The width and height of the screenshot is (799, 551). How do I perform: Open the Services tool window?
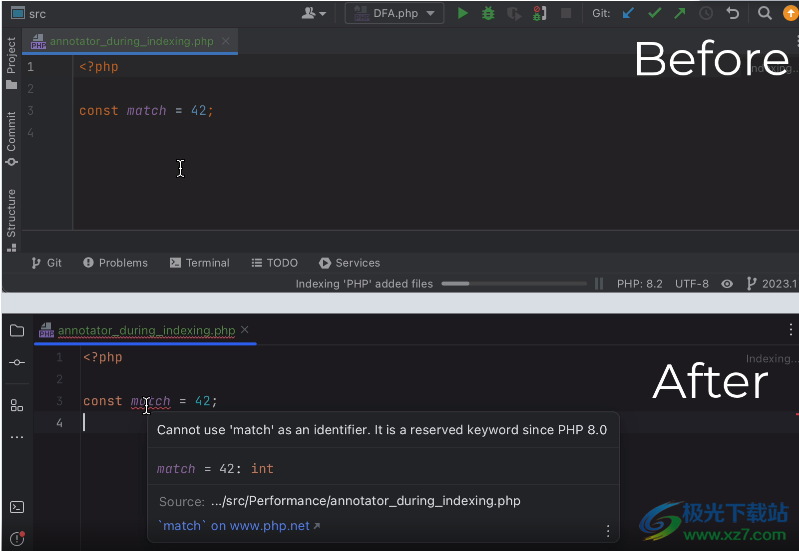click(350, 263)
